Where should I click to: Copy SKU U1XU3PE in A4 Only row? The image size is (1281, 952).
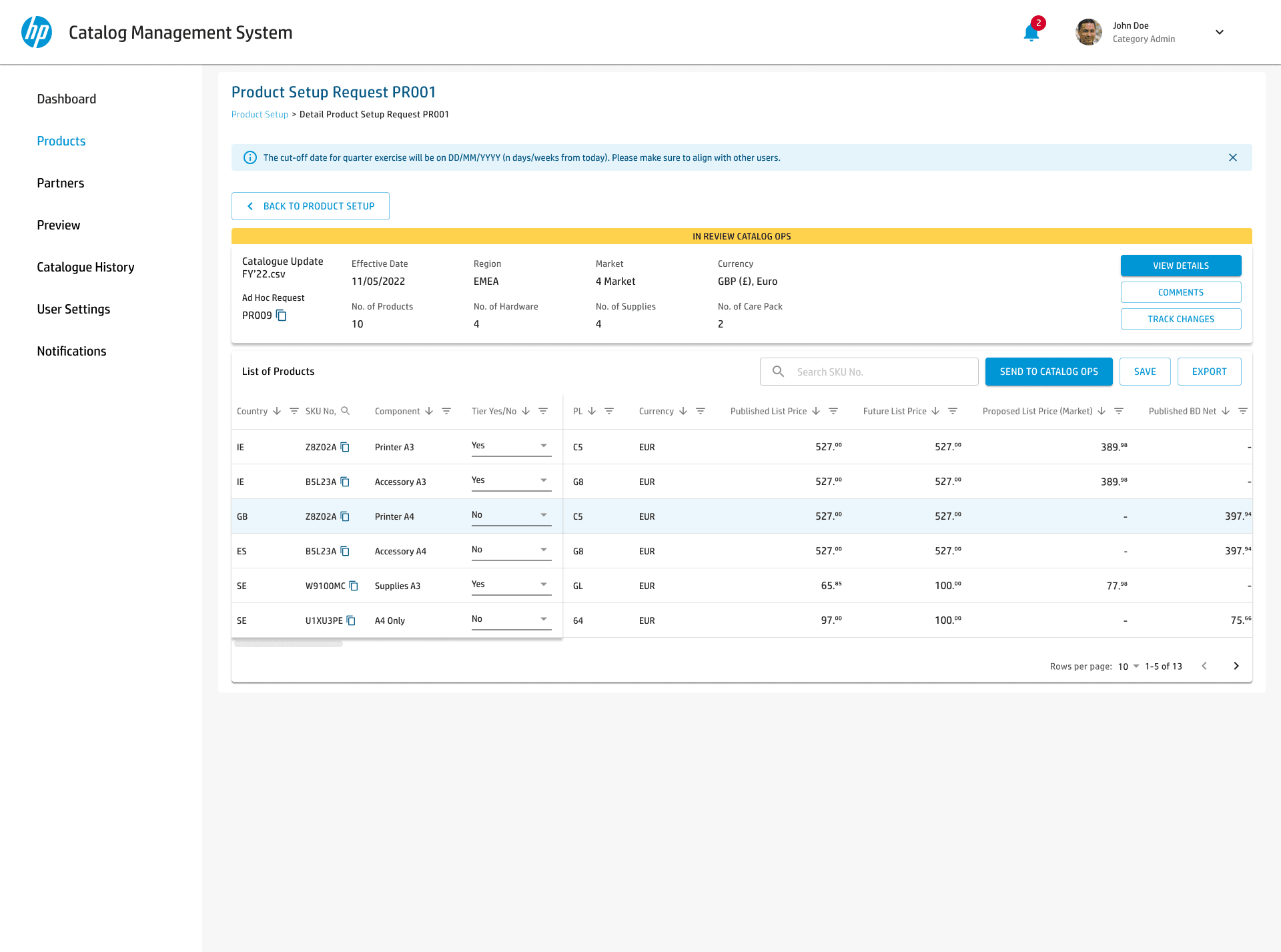351,620
